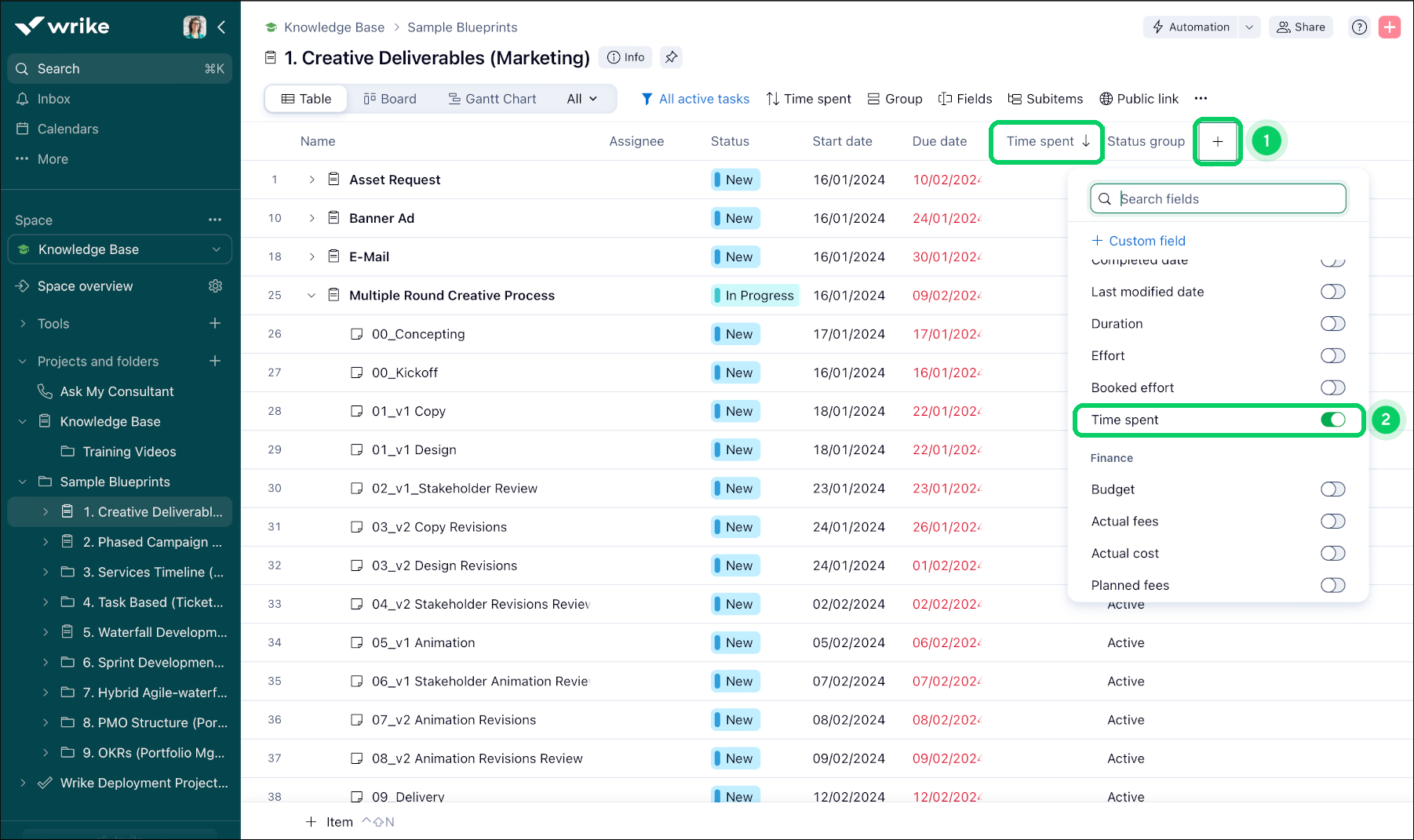Switch to the Board view tab
1414x840 pixels.
coord(390,99)
